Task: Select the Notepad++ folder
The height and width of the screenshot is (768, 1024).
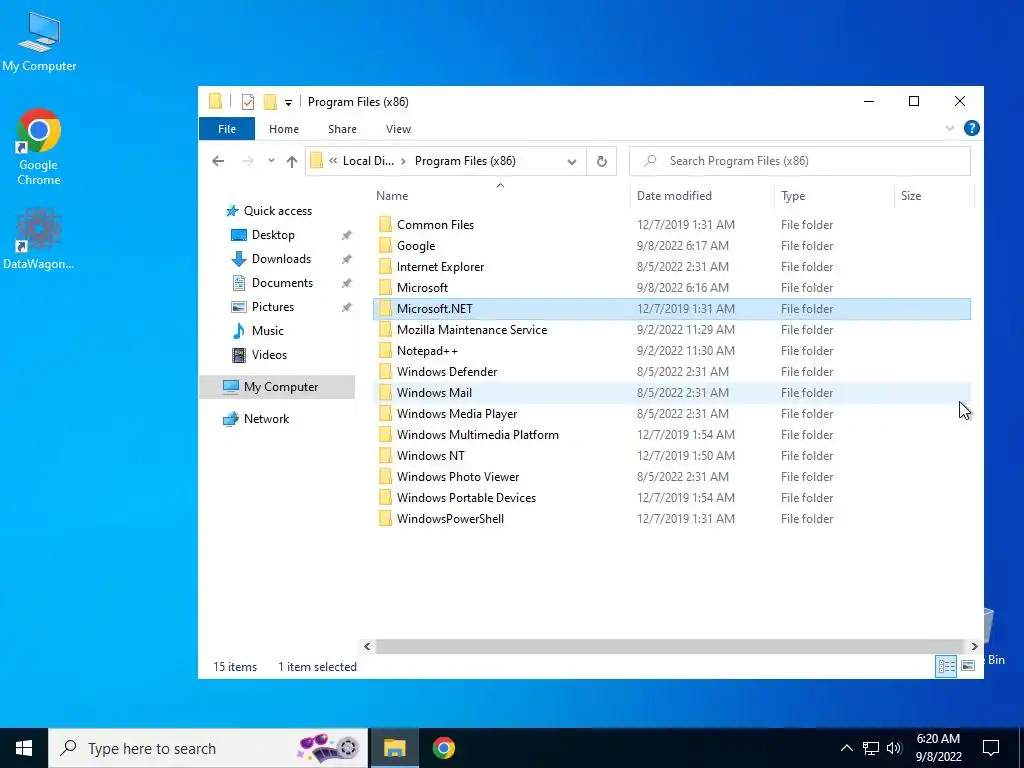Action: (x=427, y=351)
